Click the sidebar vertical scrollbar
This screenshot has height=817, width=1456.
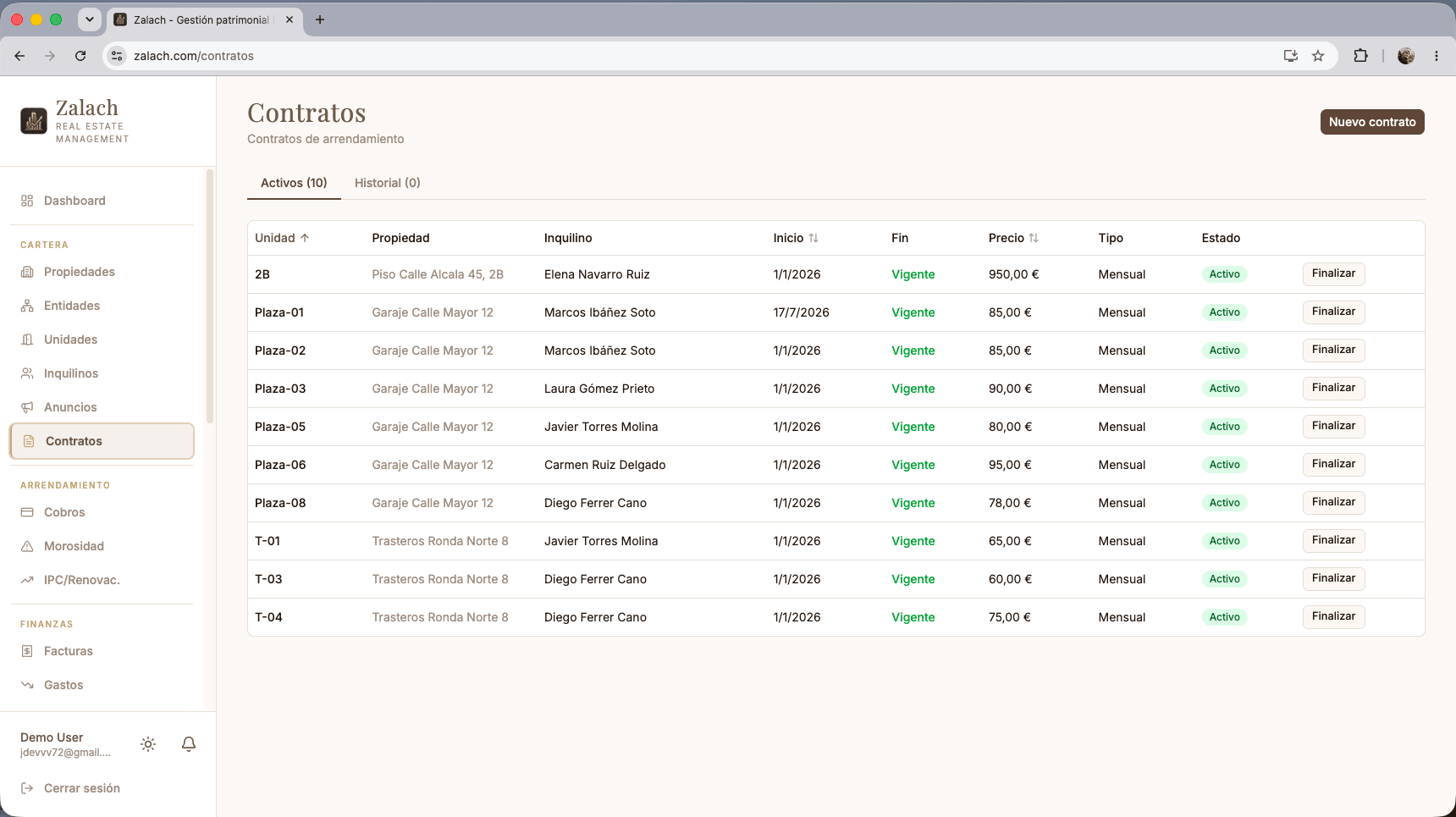pyautogui.click(x=210, y=296)
